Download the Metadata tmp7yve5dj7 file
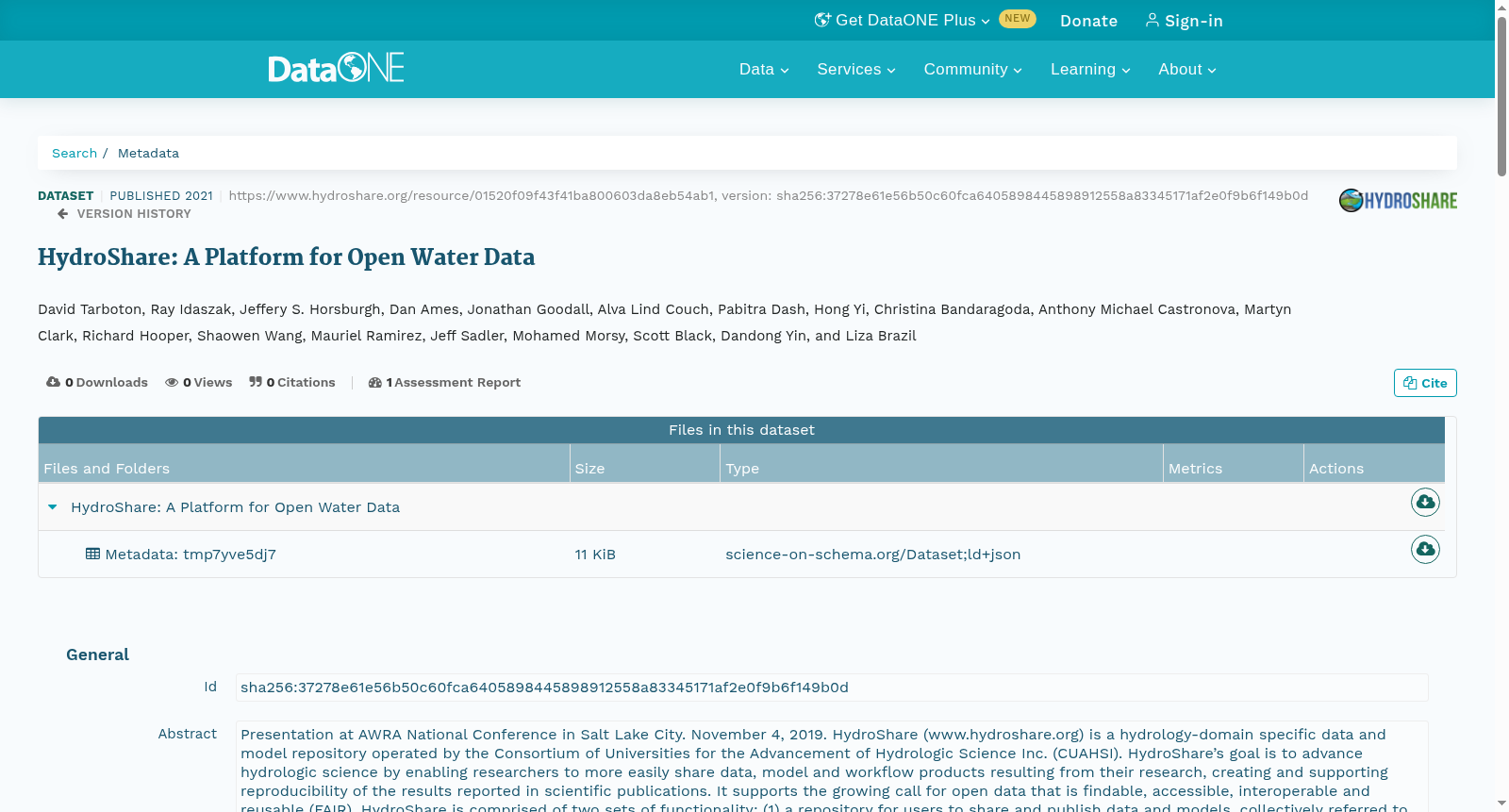1509x812 pixels. click(x=1425, y=549)
